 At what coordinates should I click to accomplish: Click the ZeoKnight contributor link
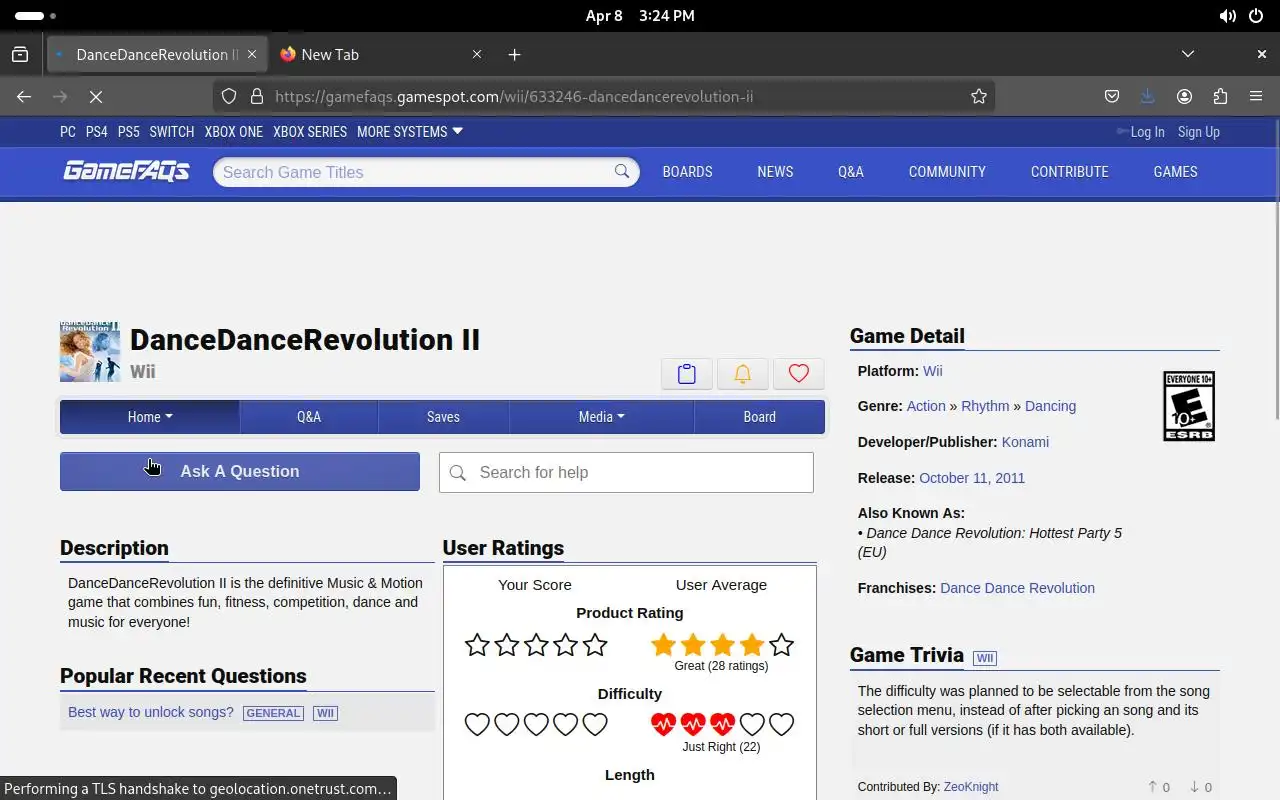click(971, 787)
